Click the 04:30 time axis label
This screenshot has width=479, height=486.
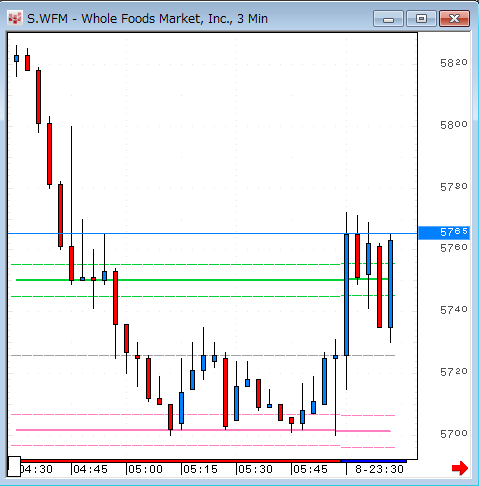36,469
